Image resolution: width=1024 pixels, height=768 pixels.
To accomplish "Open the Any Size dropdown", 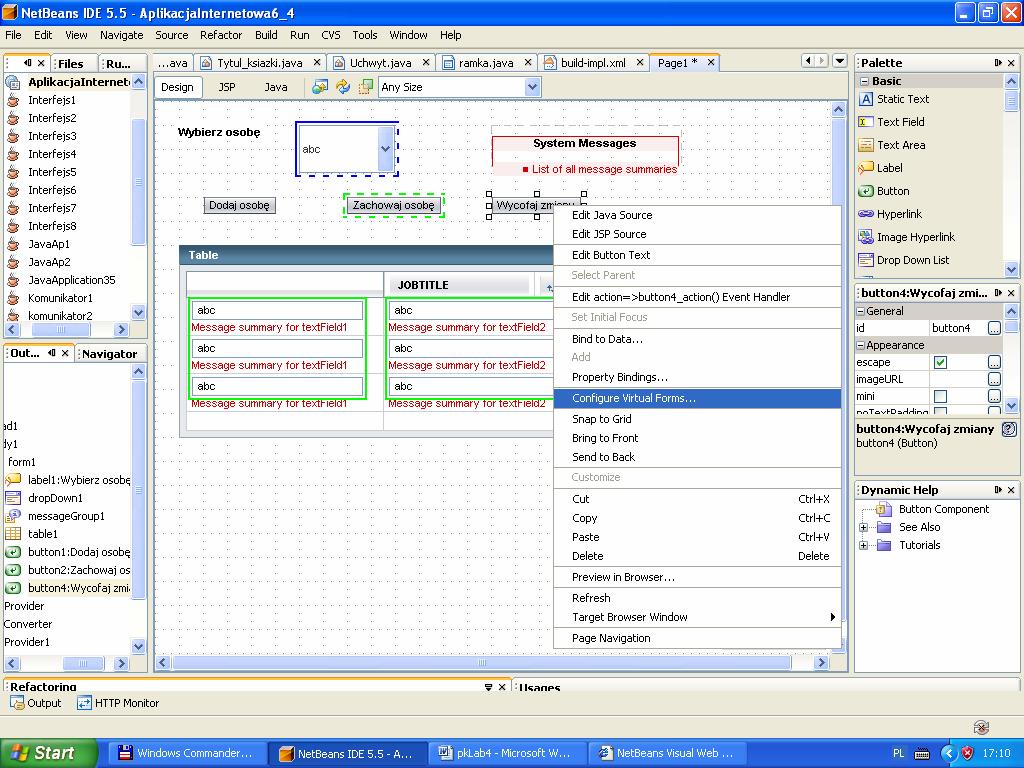I will (533, 87).
